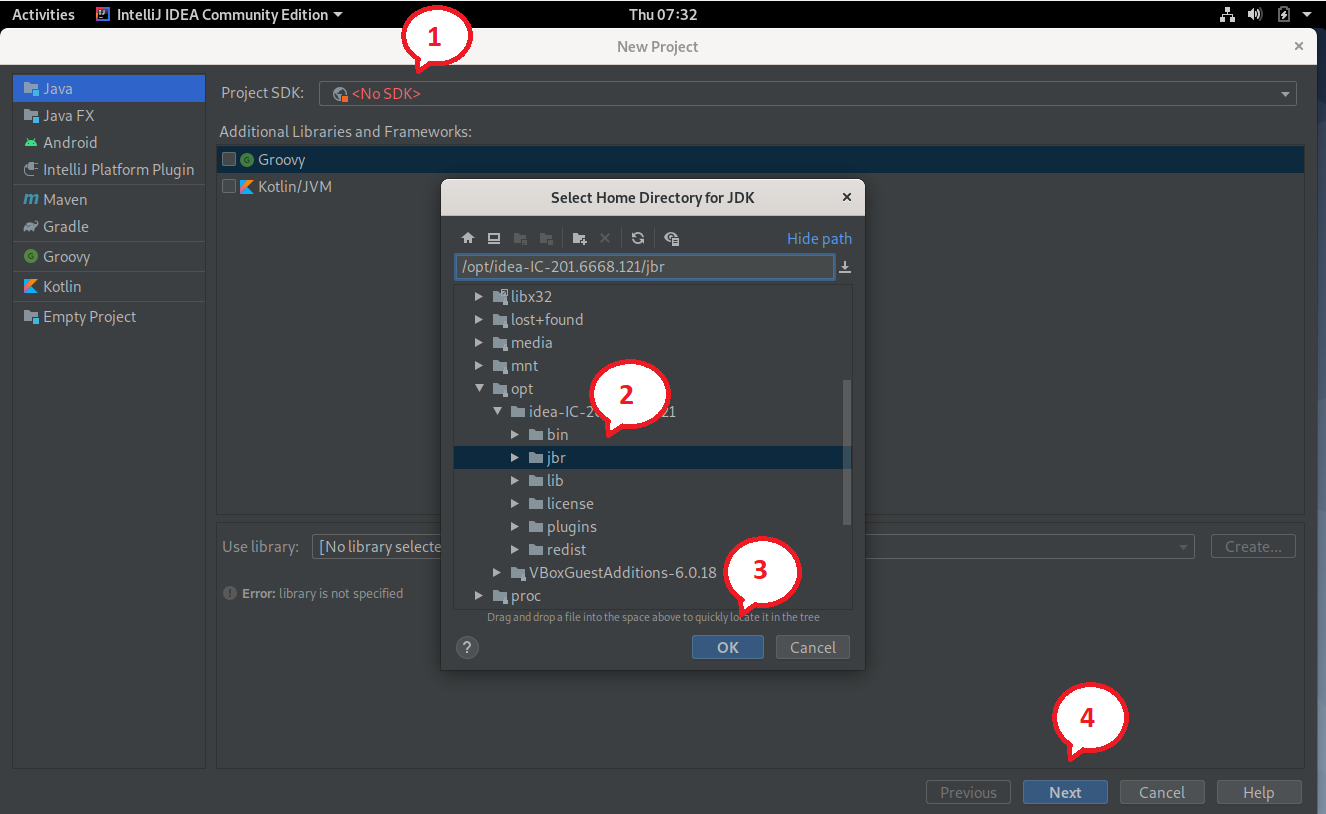Viewport: 1326px width, 814px height.
Task: Enable the Kotlin/JVM checkbox
Action: point(229,186)
